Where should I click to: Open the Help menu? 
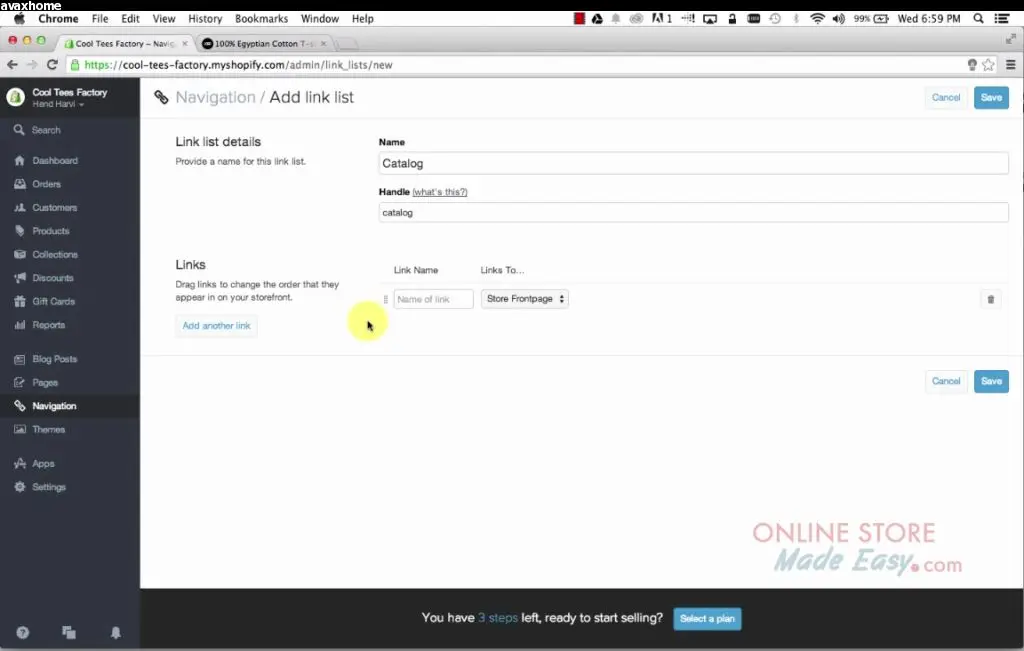362,18
